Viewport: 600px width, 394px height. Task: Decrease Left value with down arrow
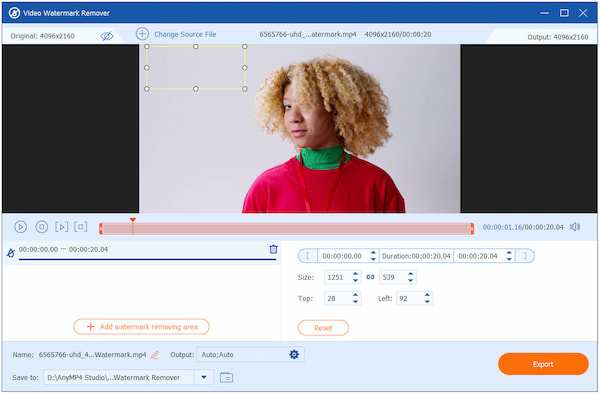click(427, 302)
